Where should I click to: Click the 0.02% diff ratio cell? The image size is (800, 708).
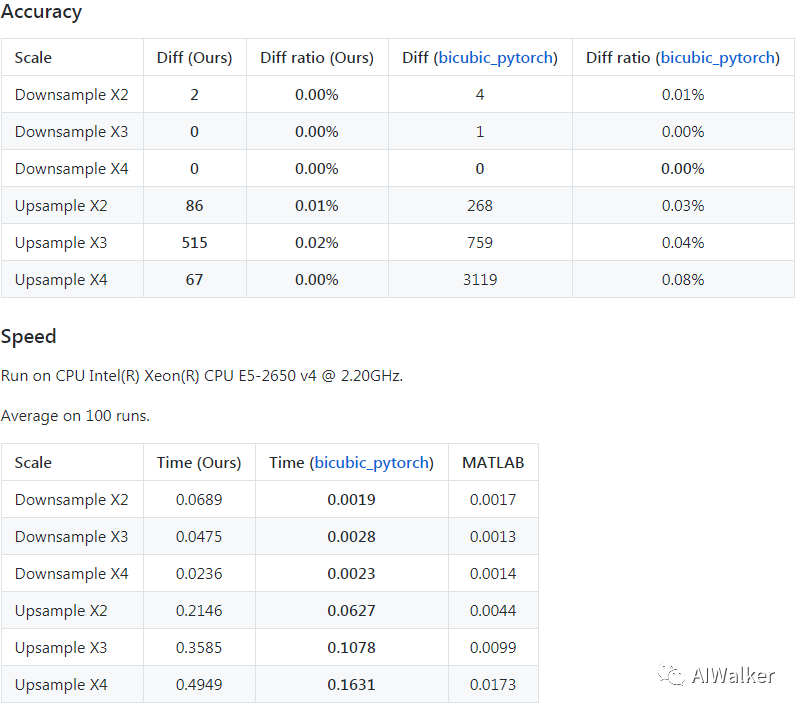317,243
